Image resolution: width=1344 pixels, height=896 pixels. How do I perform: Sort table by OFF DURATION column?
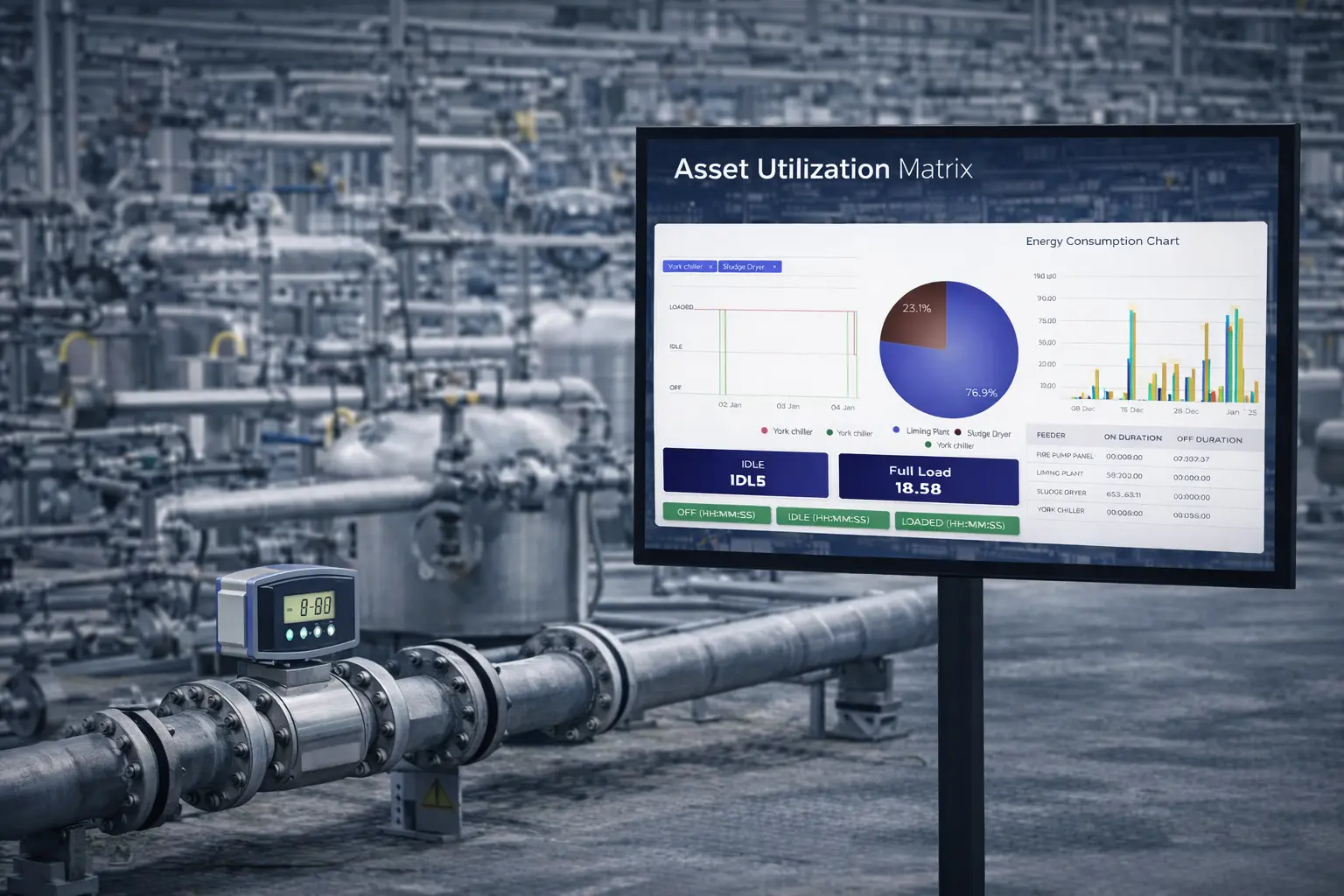click(1209, 439)
